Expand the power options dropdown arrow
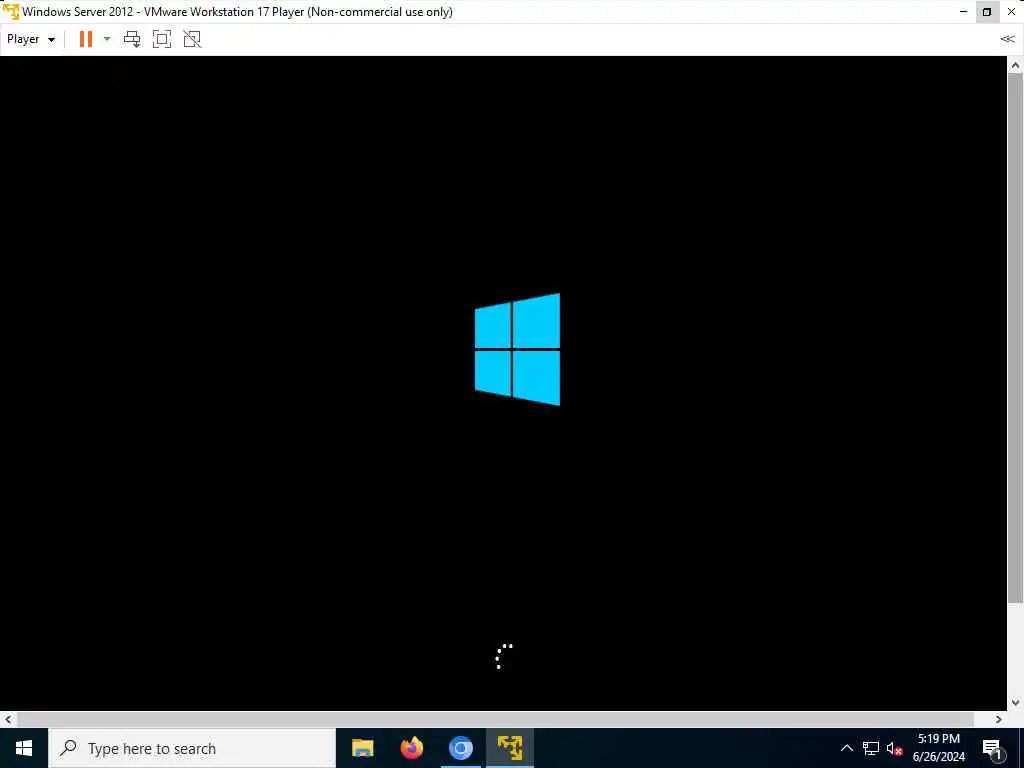 (107, 39)
